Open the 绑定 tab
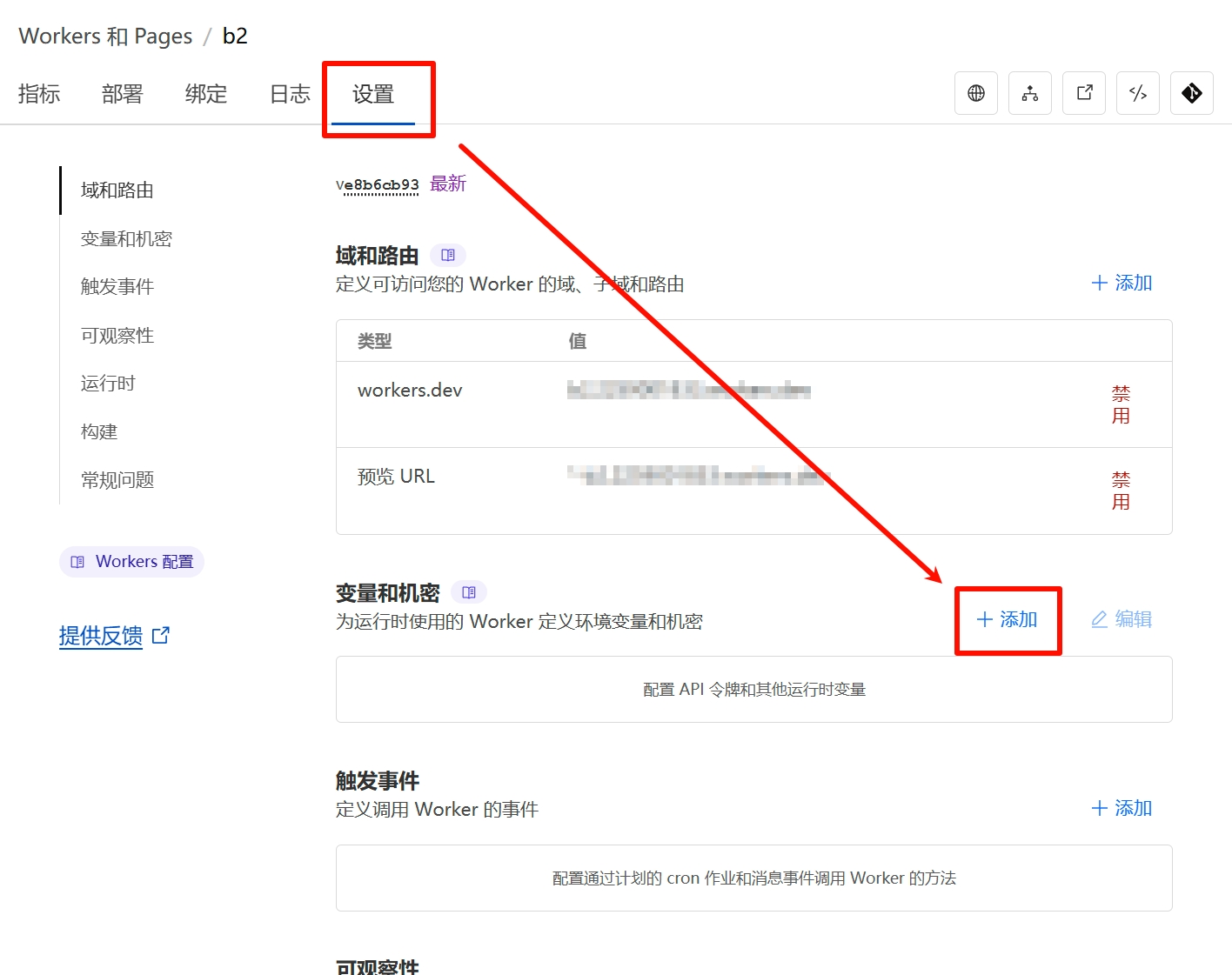Image resolution: width=1232 pixels, height=975 pixels. [x=206, y=94]
